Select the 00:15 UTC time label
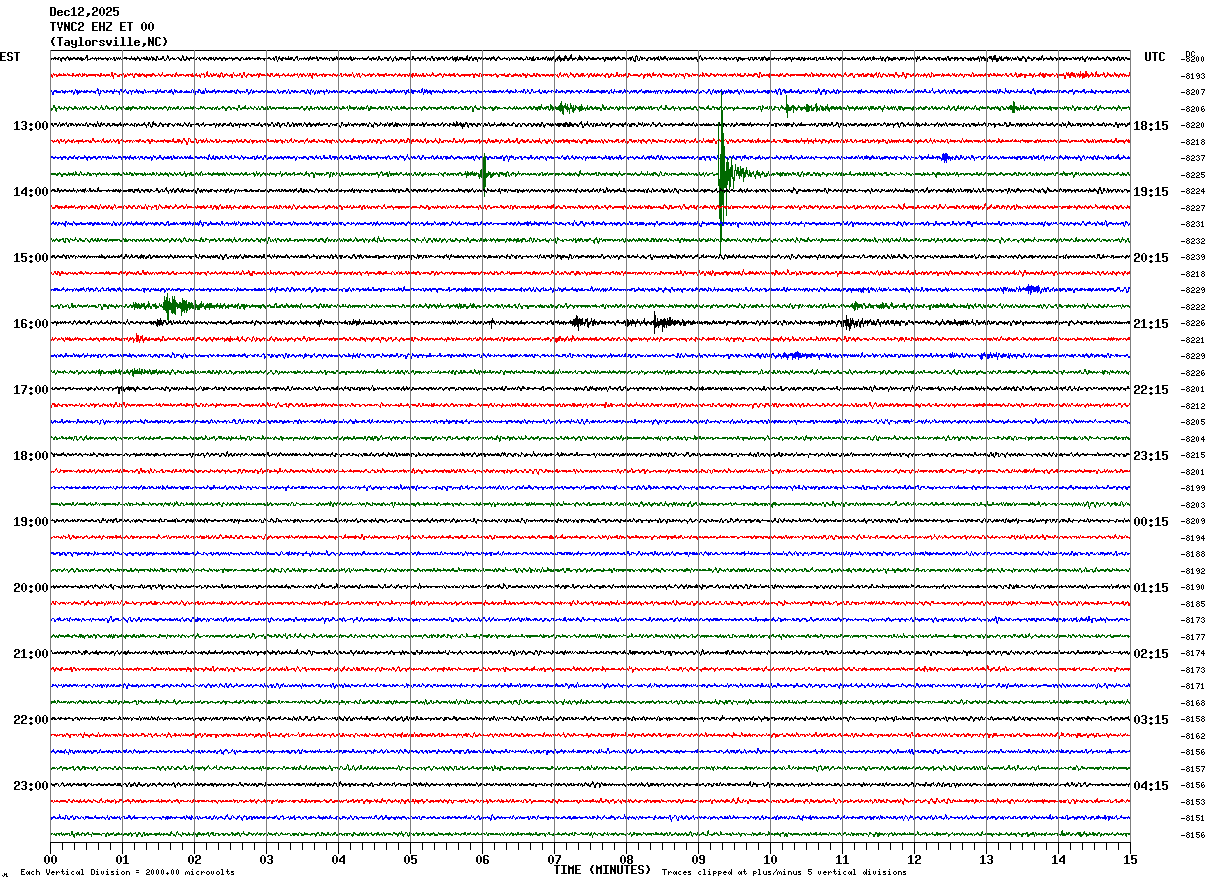Screen dimensions: 1210x886 coord(1151,522)
